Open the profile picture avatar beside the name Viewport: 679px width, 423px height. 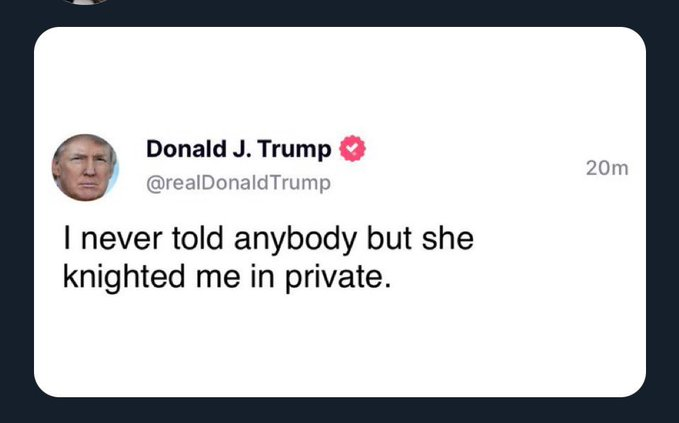(85, 168)
